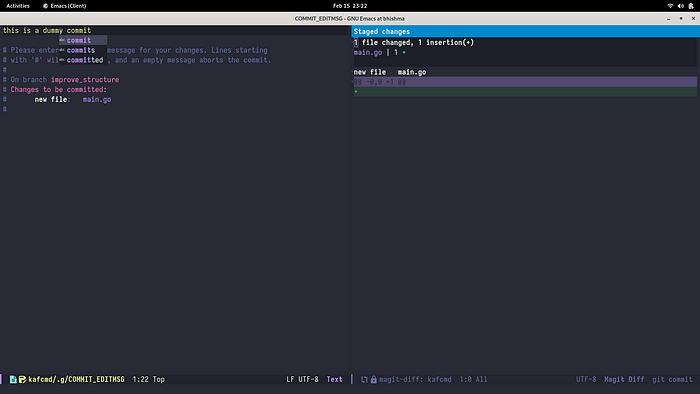Open 'main.go' link in diffstat line
This screenshot has width=700, height=394.
[368, 52]
